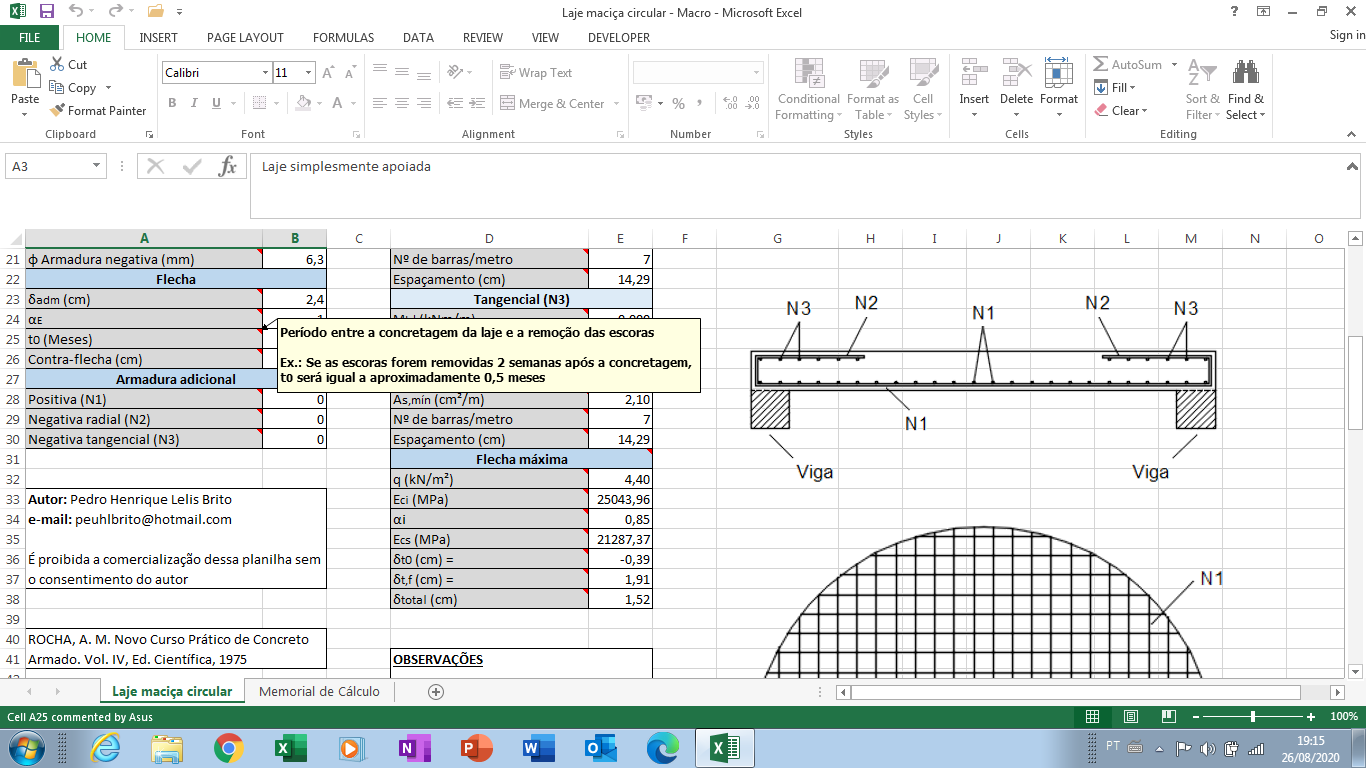Click the Merge & Center button
This screenshot has width=1366, height=768.
click(553, 104)
